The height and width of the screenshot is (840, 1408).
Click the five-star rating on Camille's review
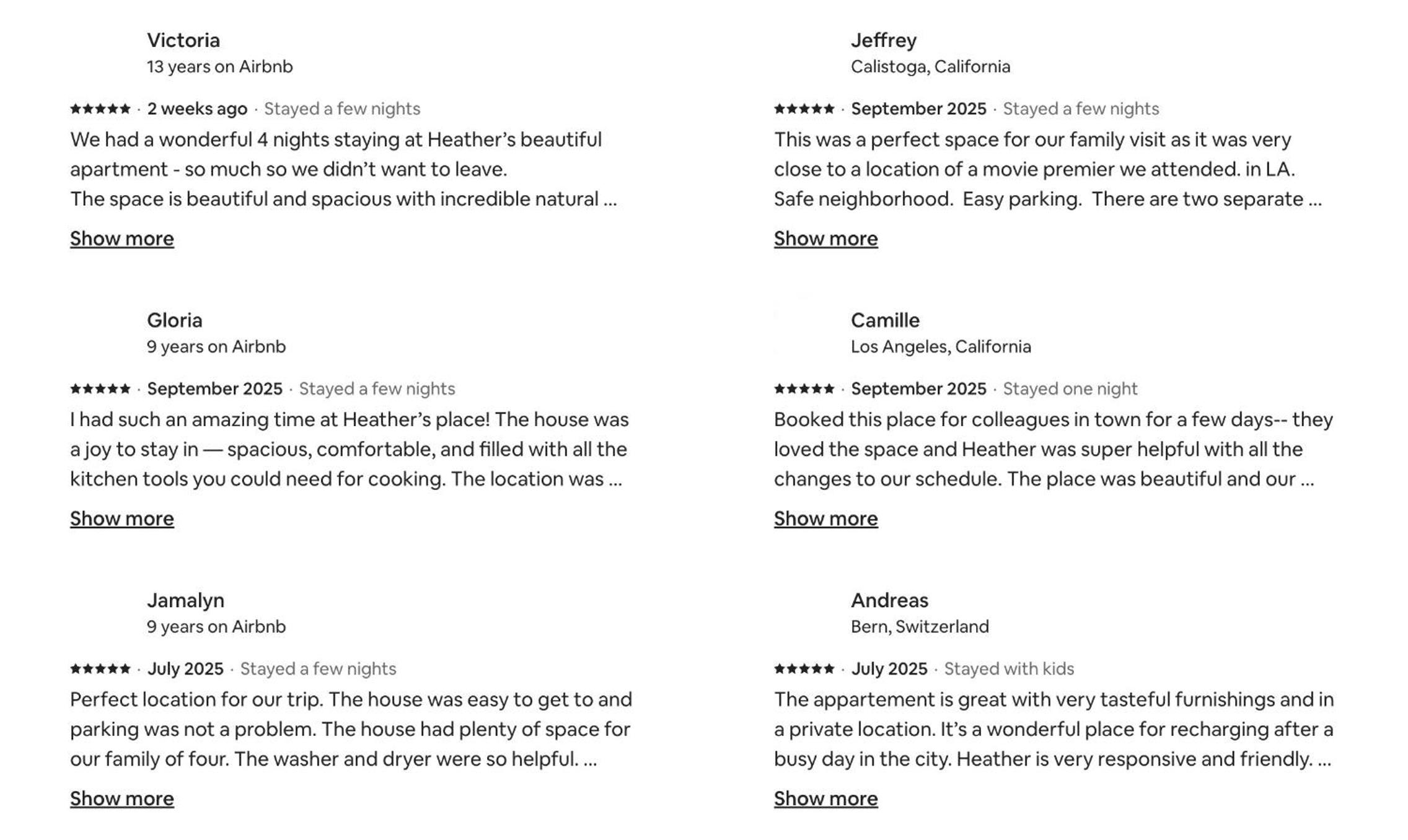[x=804, y=389]
